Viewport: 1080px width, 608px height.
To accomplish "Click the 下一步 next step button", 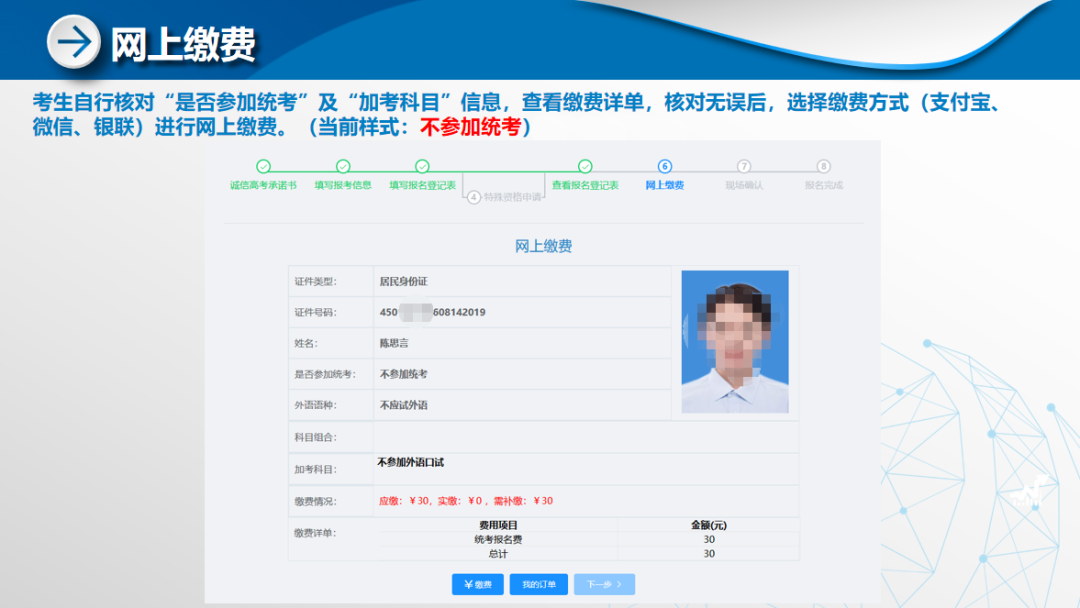I will [x=604, y=584].
